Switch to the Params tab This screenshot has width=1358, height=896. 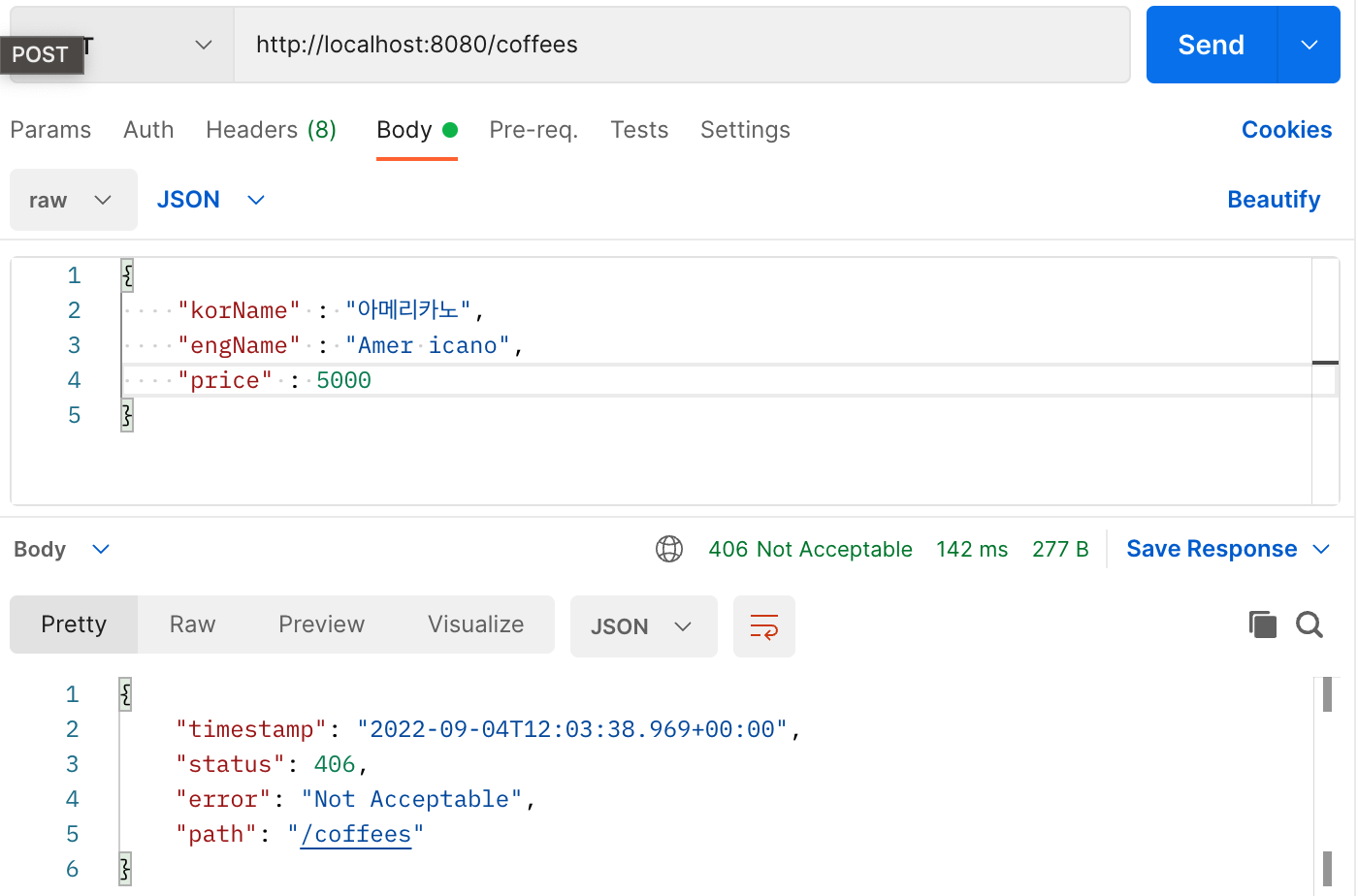tap(50, 130)
